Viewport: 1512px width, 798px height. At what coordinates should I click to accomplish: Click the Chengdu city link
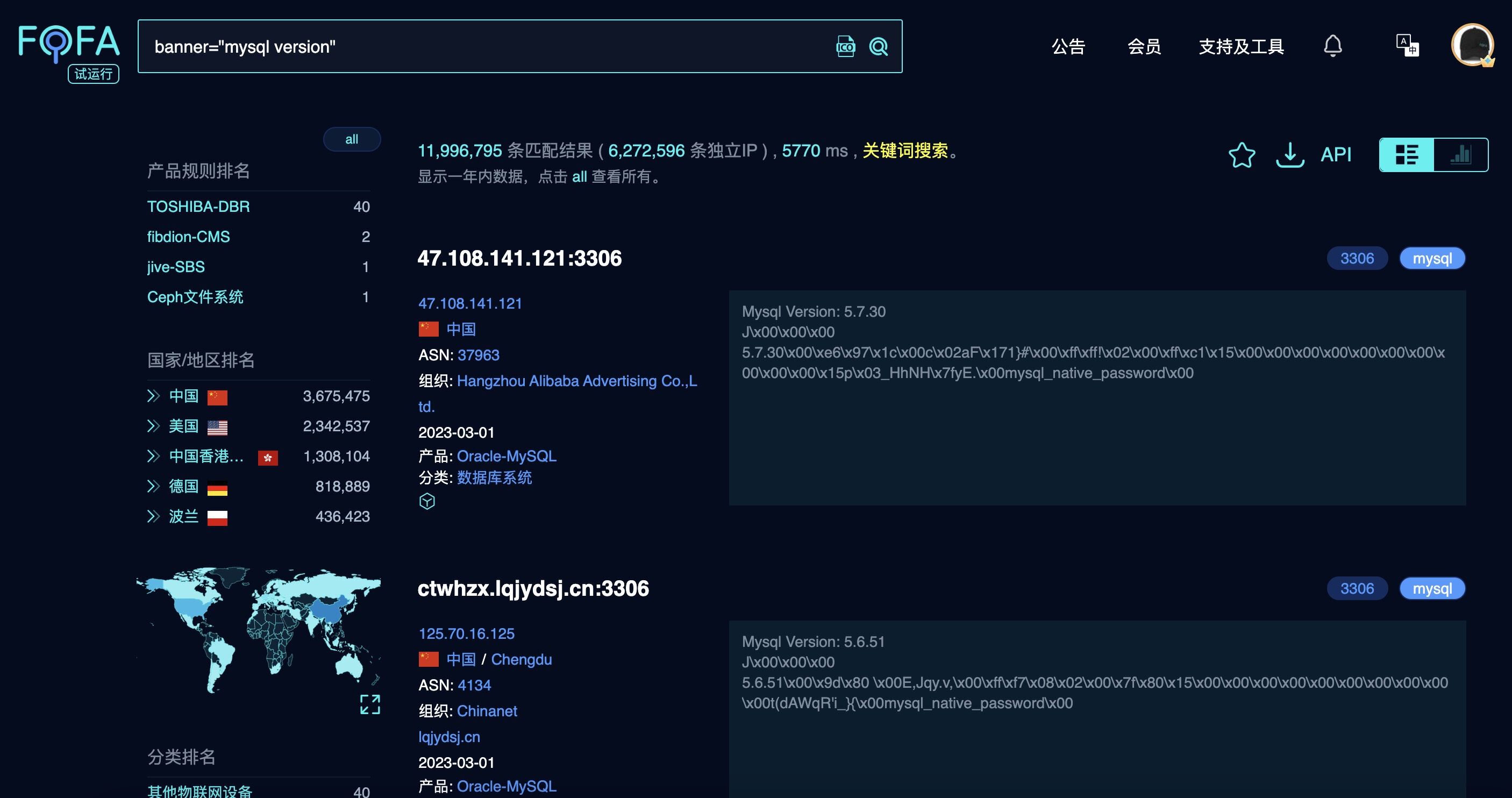(521, 659)
